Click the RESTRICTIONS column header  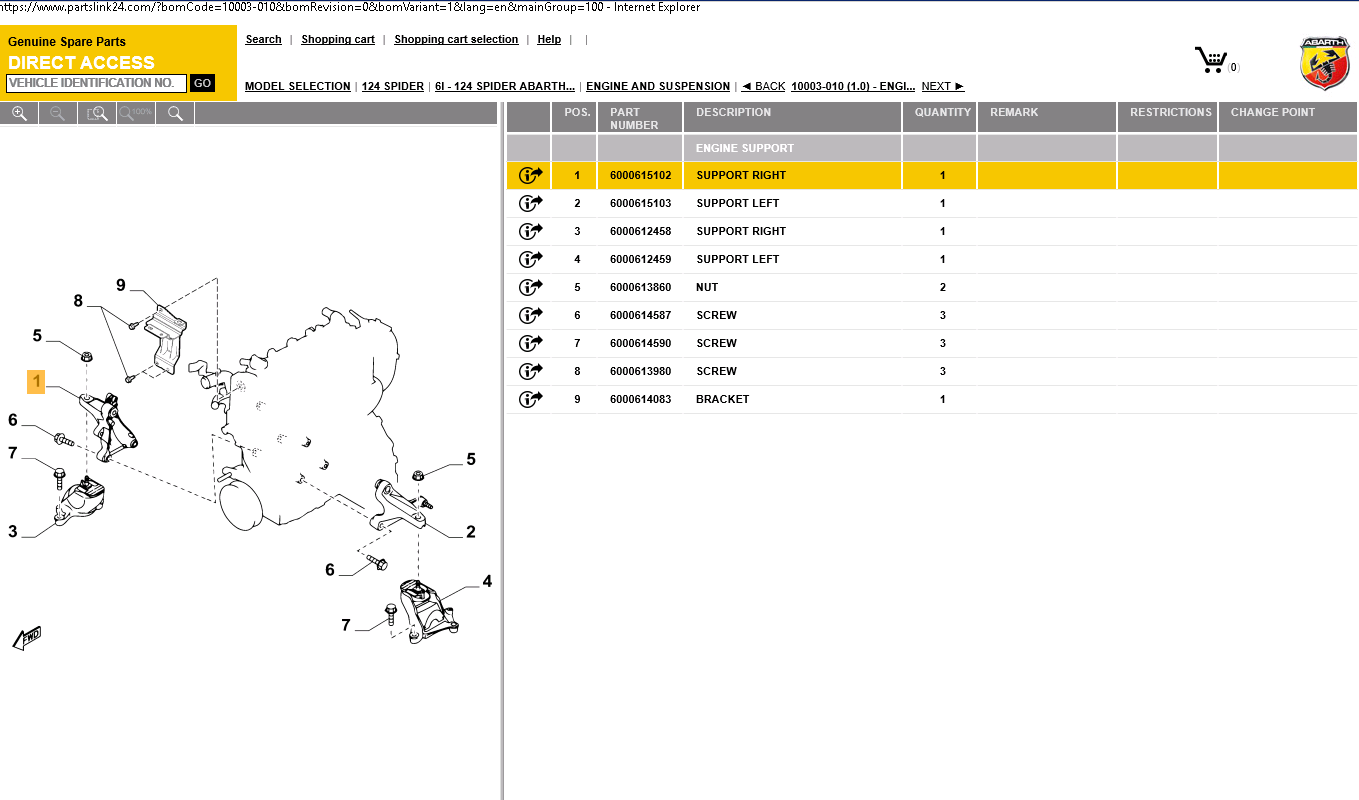[x=1168, y=118]
